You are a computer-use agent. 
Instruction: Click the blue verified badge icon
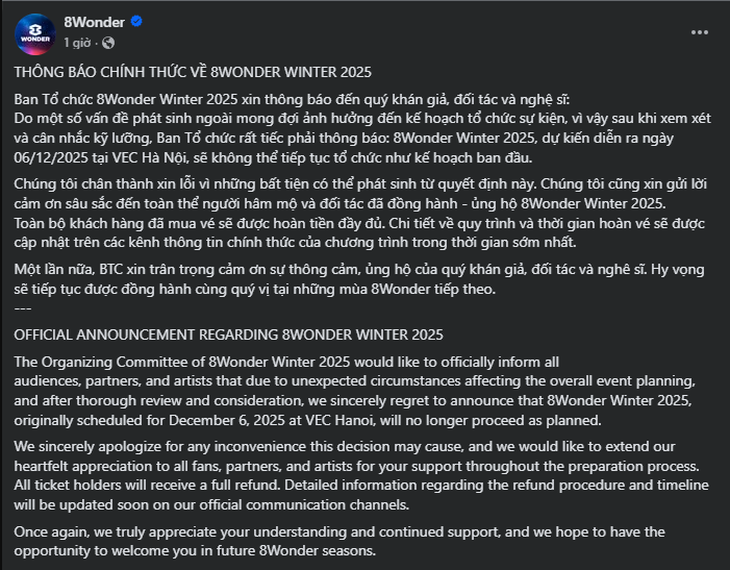coord(137,24)
